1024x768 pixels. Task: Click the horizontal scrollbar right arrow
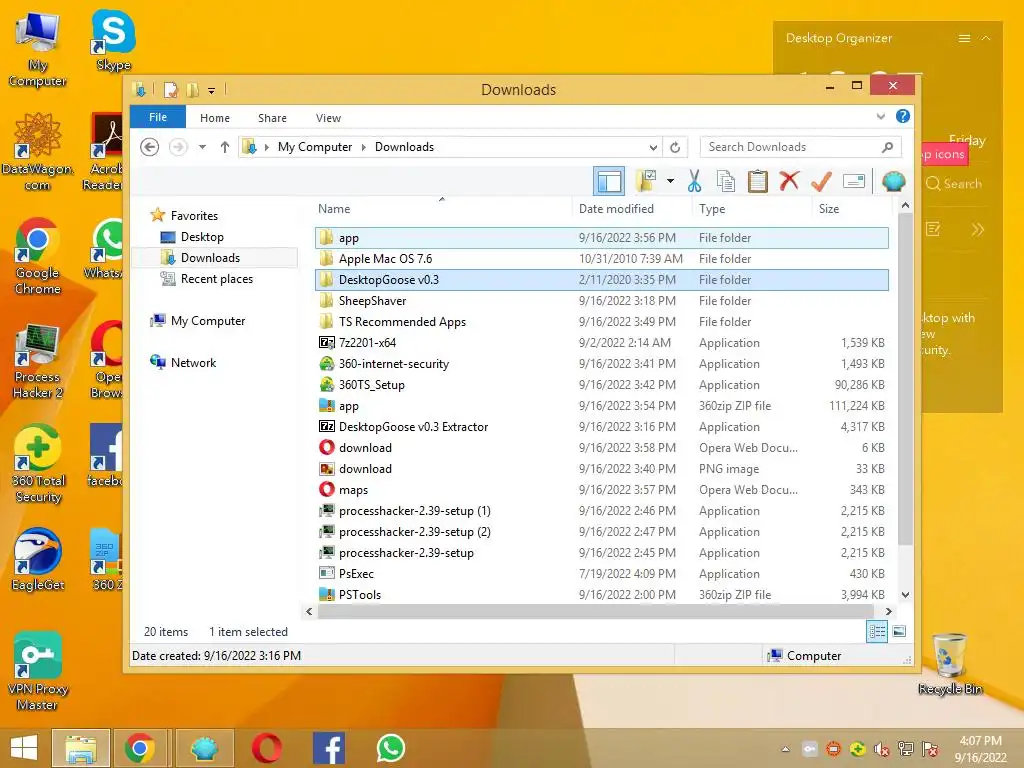pos(888,611)
